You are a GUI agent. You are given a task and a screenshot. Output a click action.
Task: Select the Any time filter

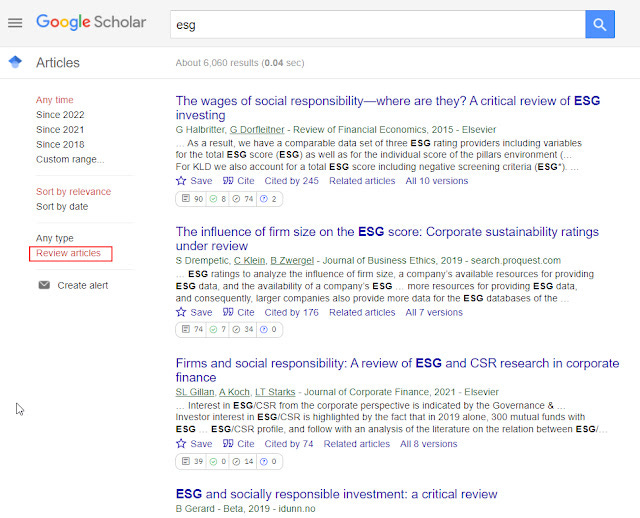55,100
